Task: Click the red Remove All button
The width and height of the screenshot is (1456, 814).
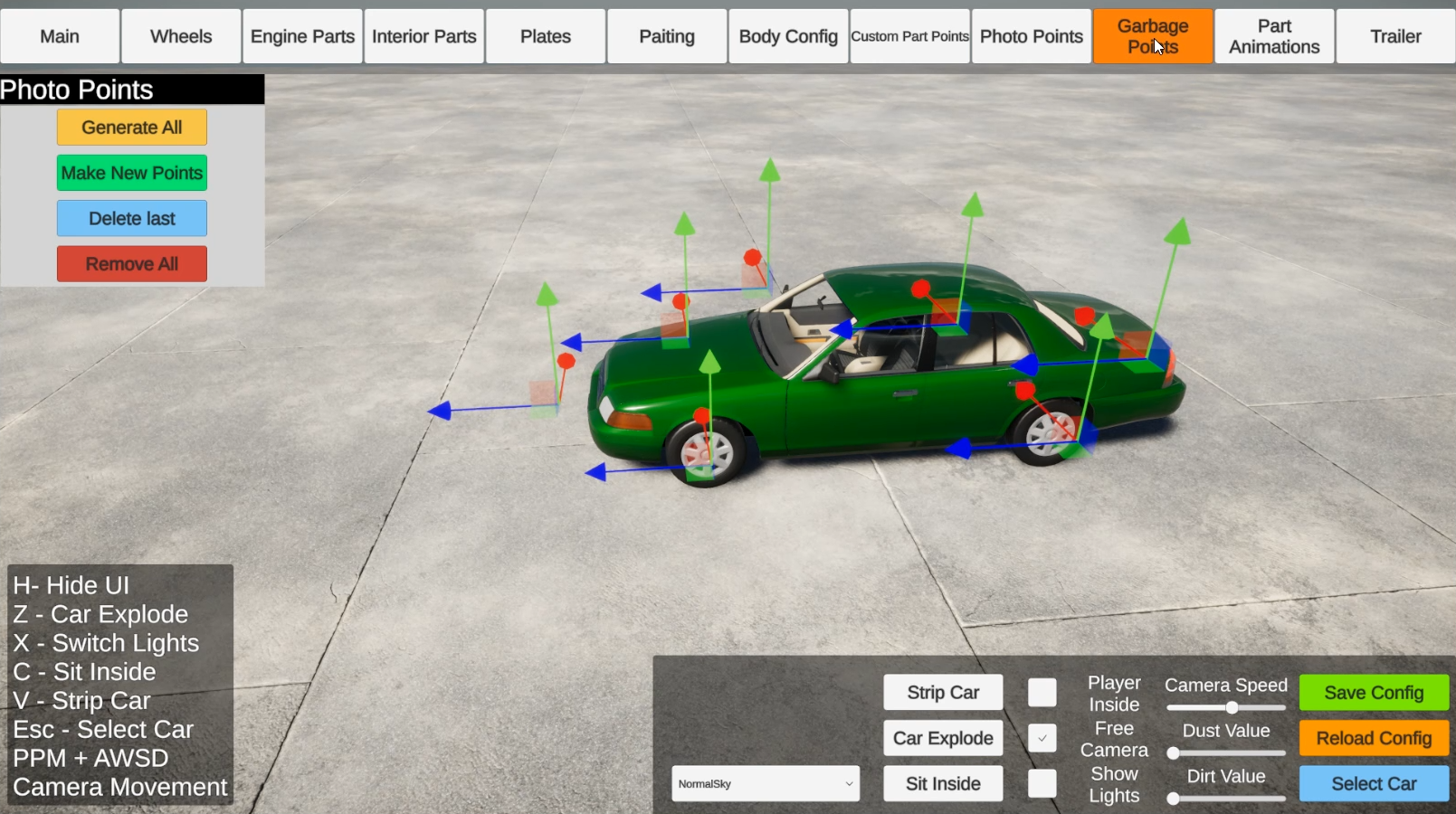Action: click(x=132, y=264)
